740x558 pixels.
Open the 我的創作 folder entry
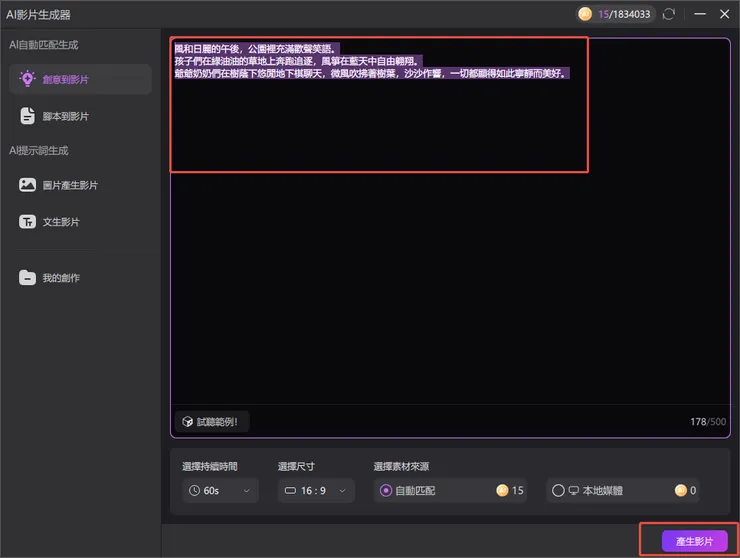[x=80, y=278]
